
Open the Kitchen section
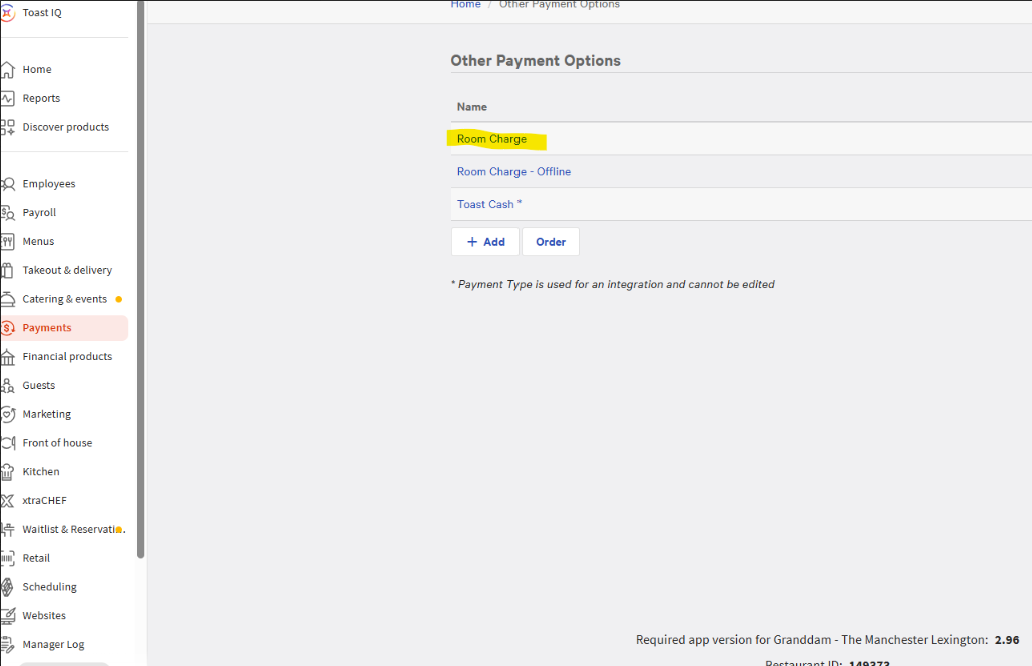(41, 472)
